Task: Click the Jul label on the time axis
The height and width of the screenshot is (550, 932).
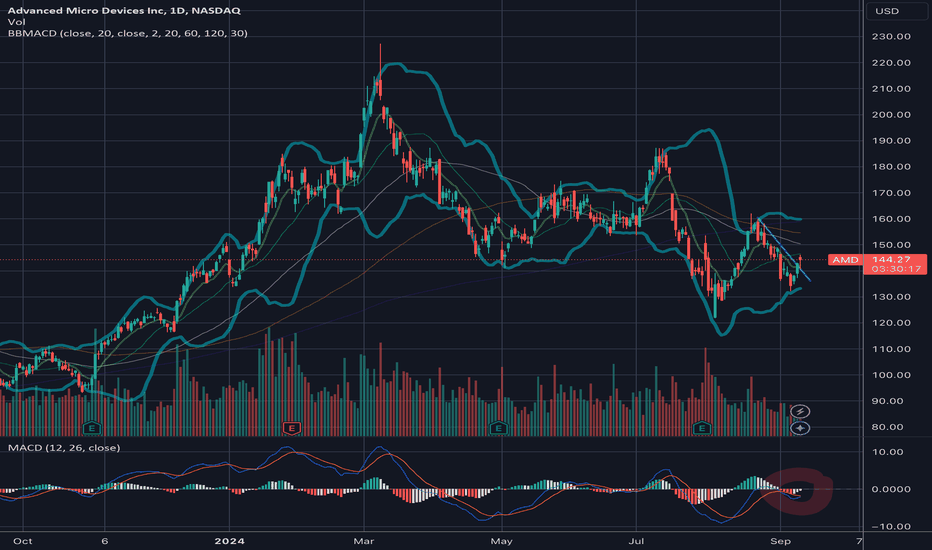Action: 636,541
